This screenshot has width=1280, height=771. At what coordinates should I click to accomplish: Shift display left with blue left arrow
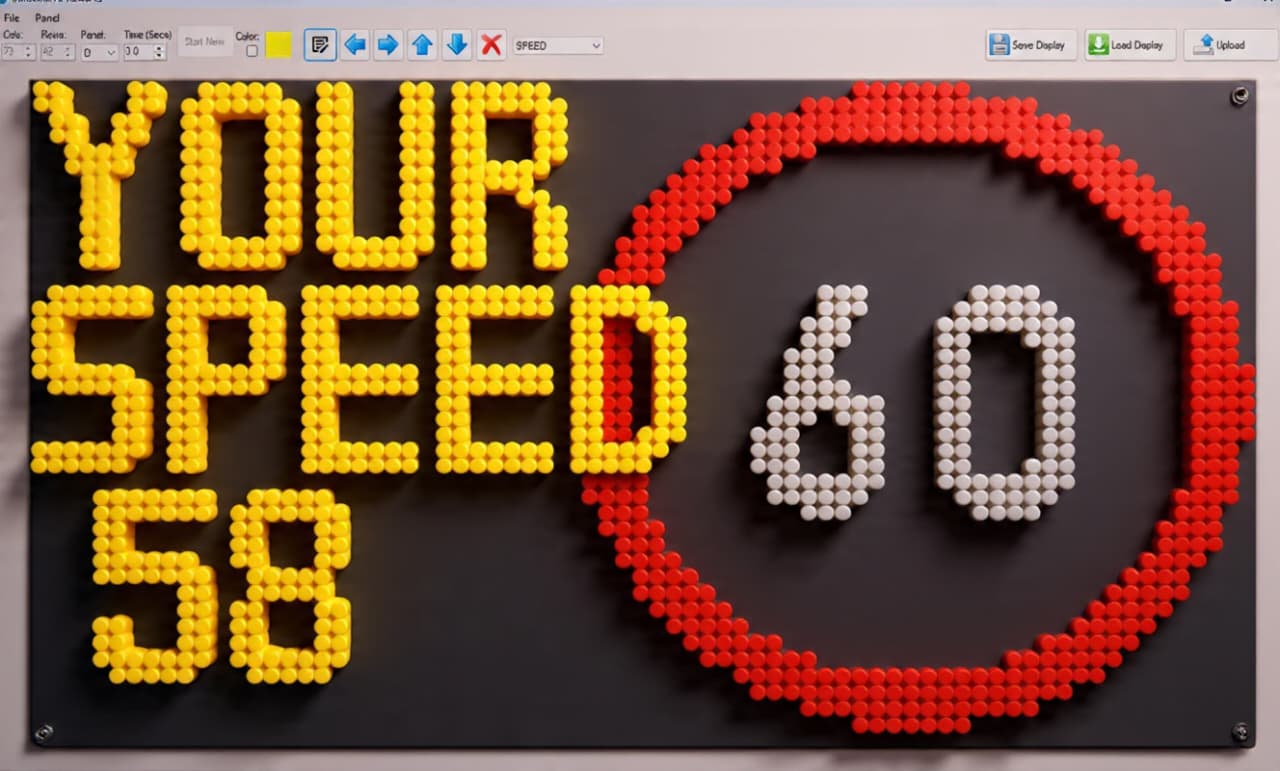(x=354, y=45)
